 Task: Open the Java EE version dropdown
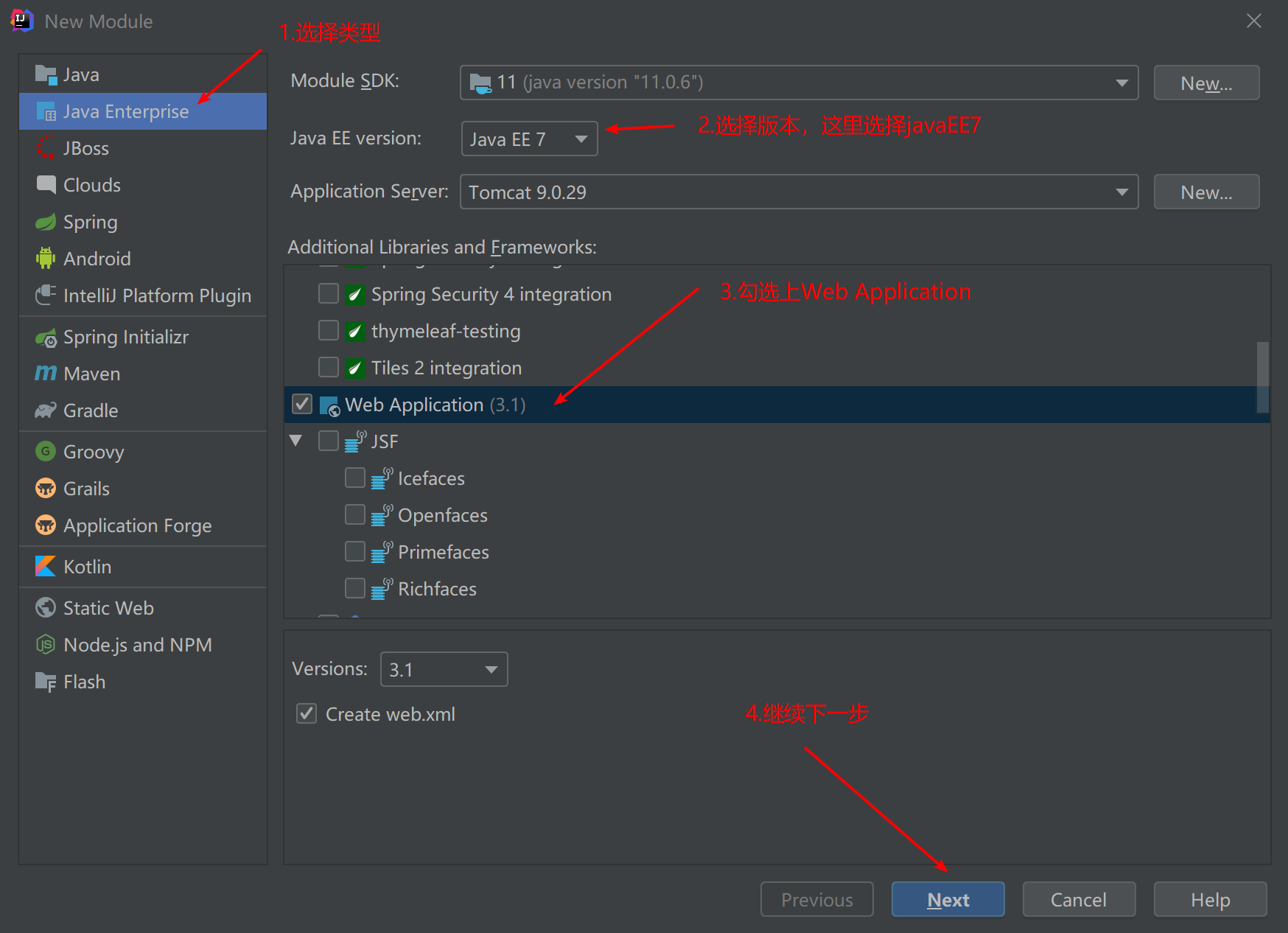(529, 139)
